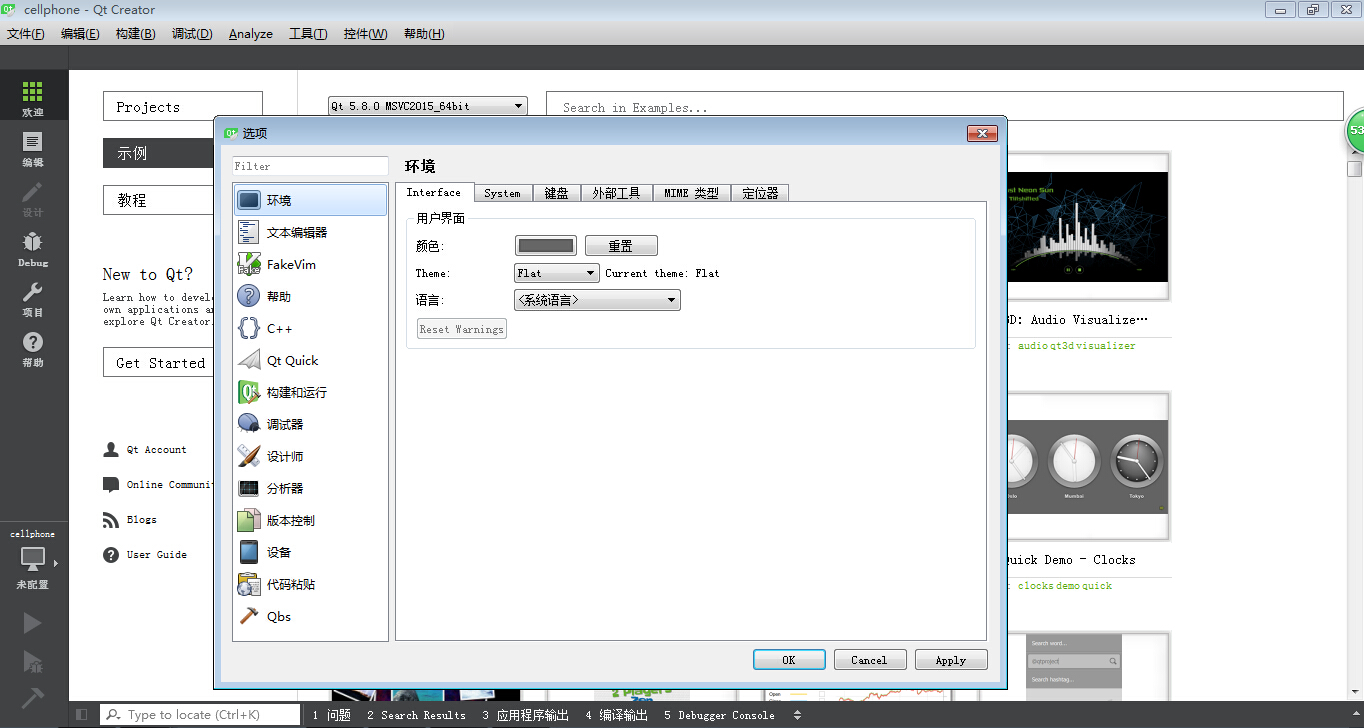Switch to Debug mode in left sidebar
Screen dimensions: 1364x728
pyautogui.click(x=33, y=249)
